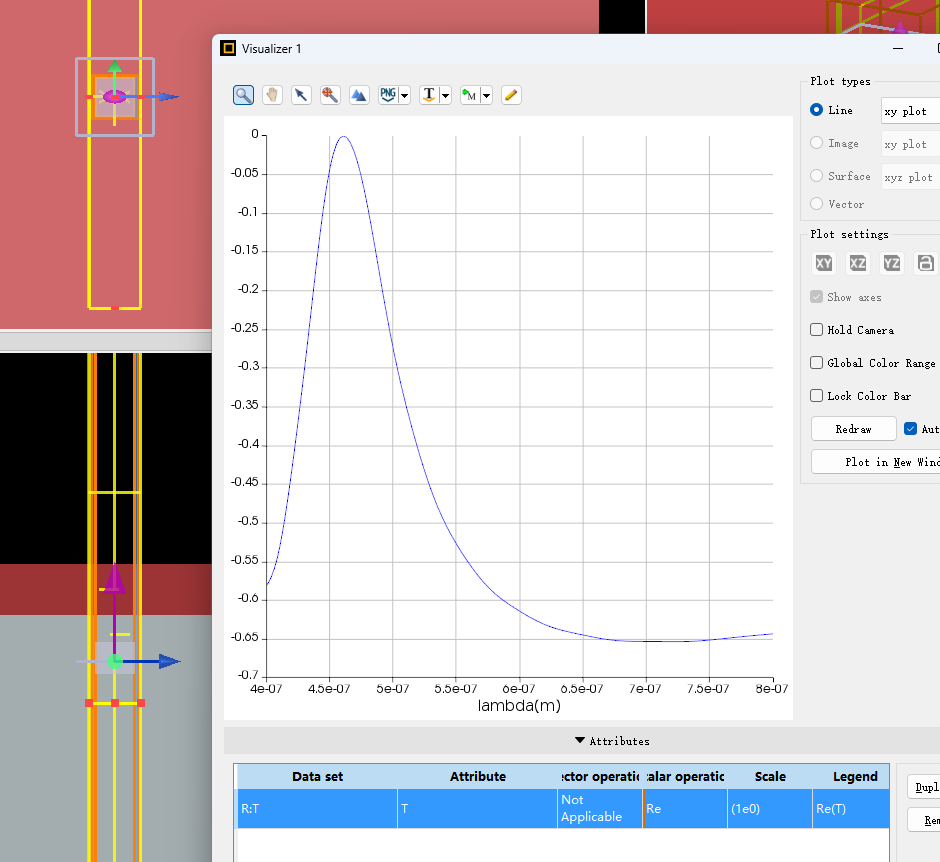Image resolution: width=940 pixels, height=862 pixels.
Task: Click the blue mountains image icon
Action: point(359,95)
